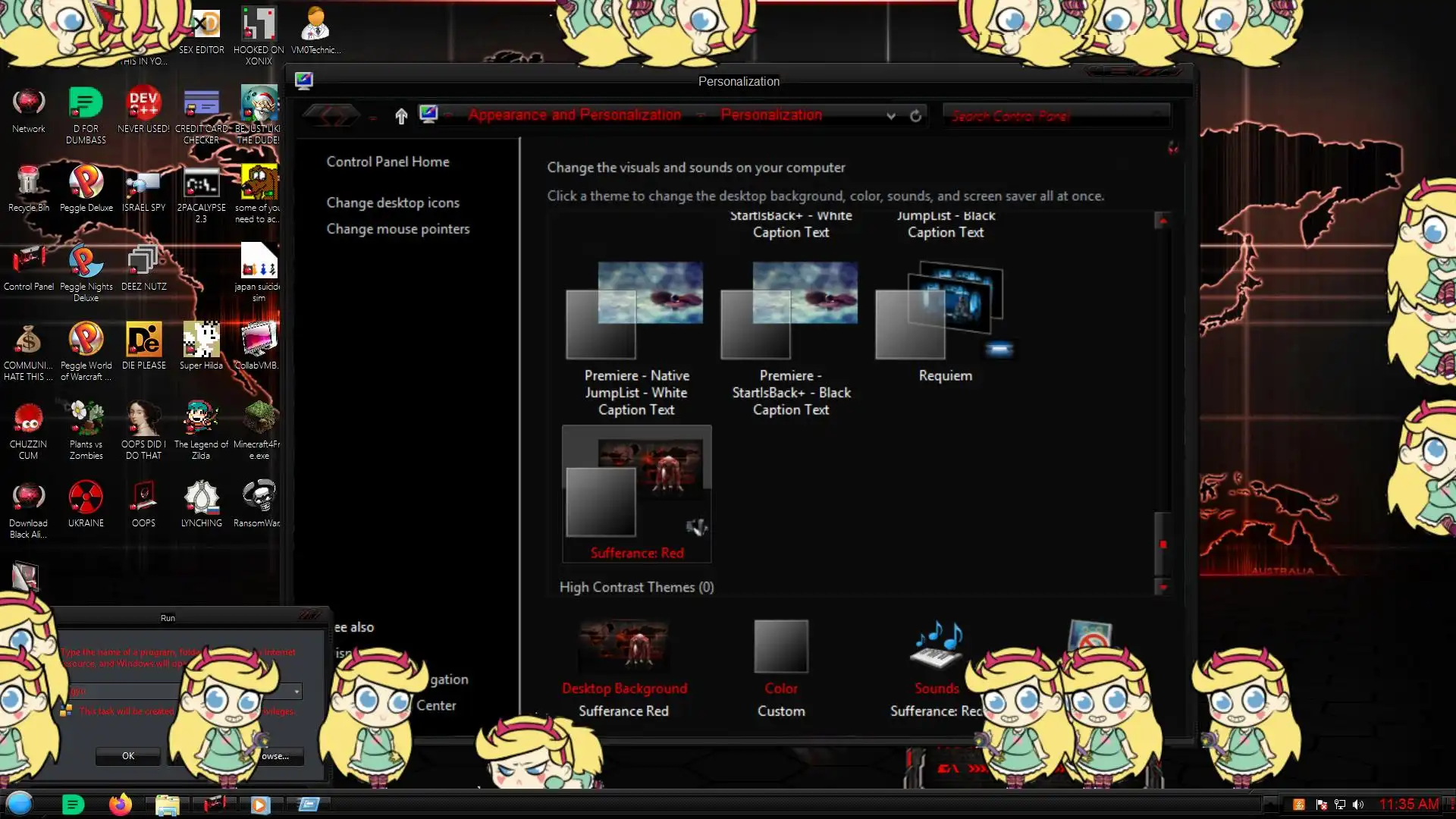Click the volume icon in system tray
The width and height of the screenshot is (1456, 819).
click(1357, 805)
